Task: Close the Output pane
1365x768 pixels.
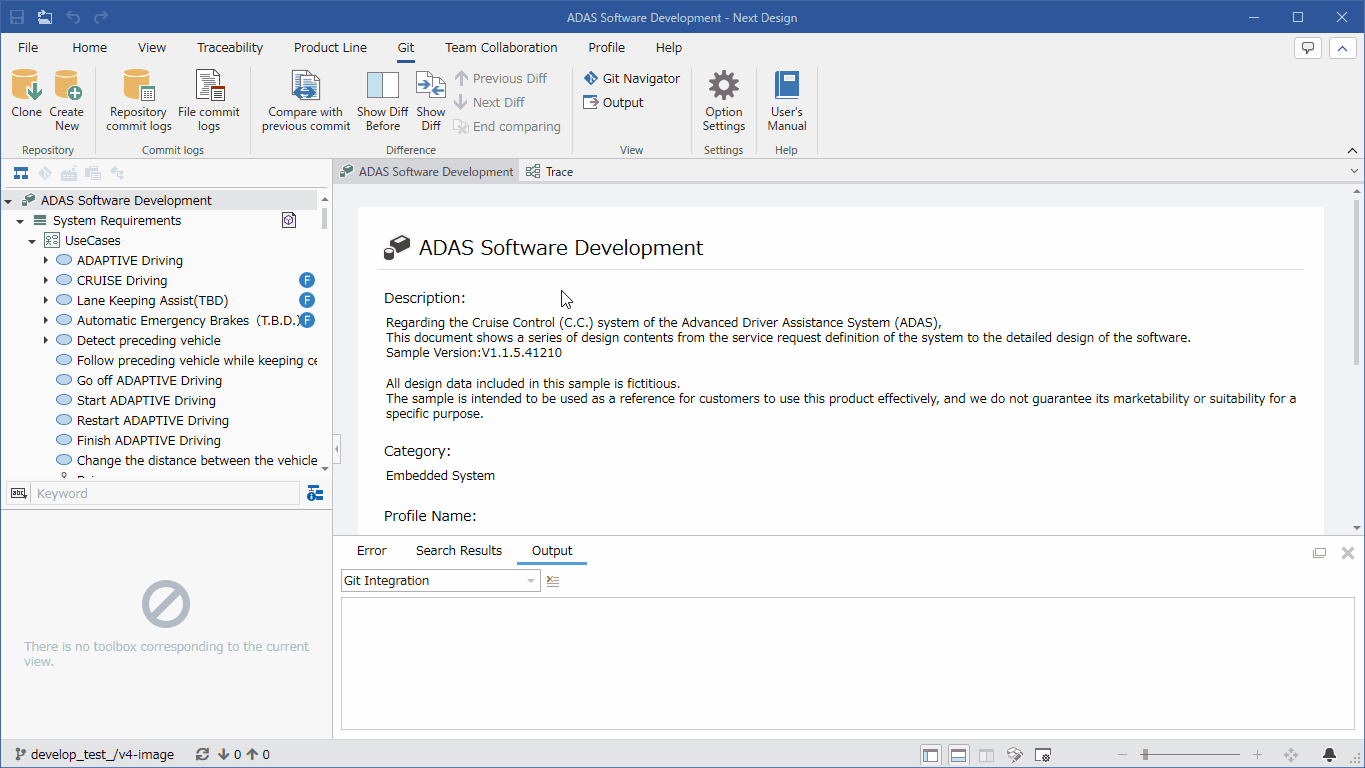Action: pos(1347,553)
